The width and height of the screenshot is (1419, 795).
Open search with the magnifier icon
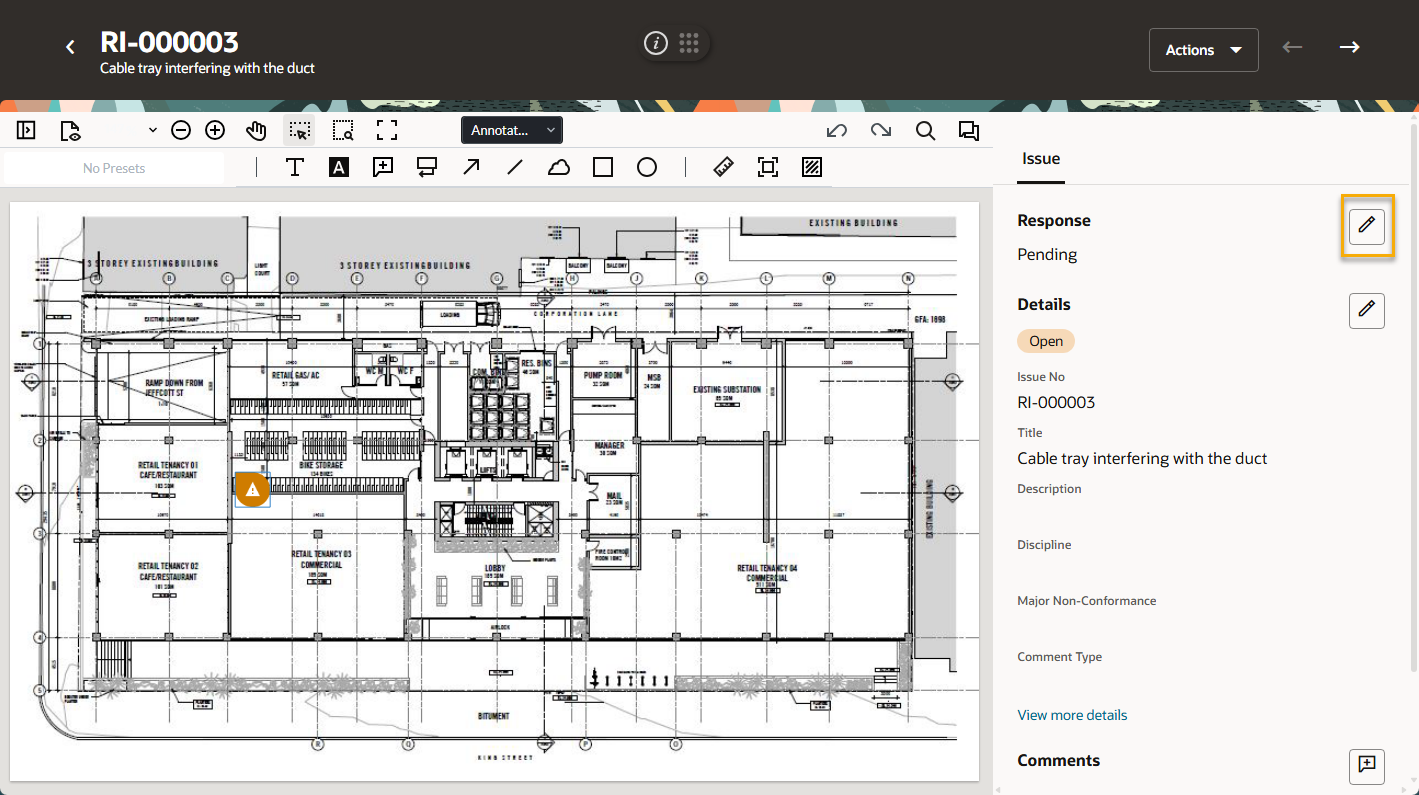(925, 131)
